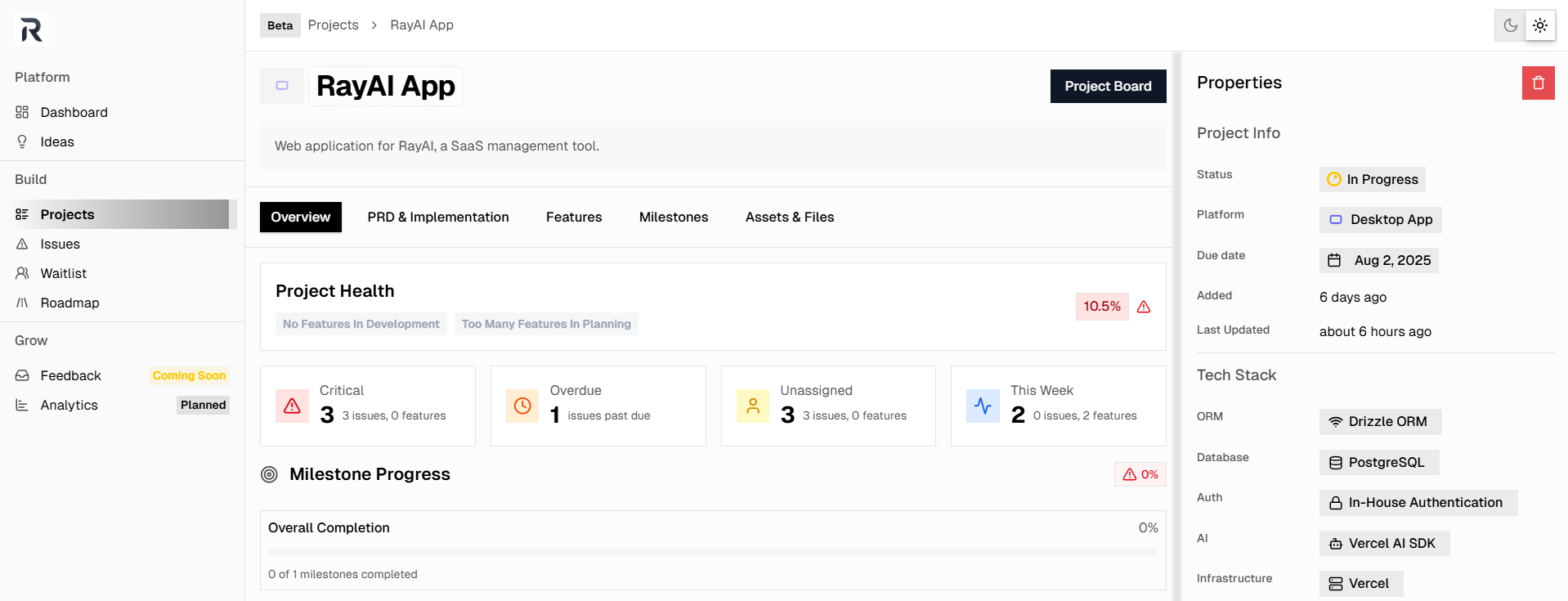Select the Overview tab
This screenshot has height=601, width=1568.
(x=301, y=217)
